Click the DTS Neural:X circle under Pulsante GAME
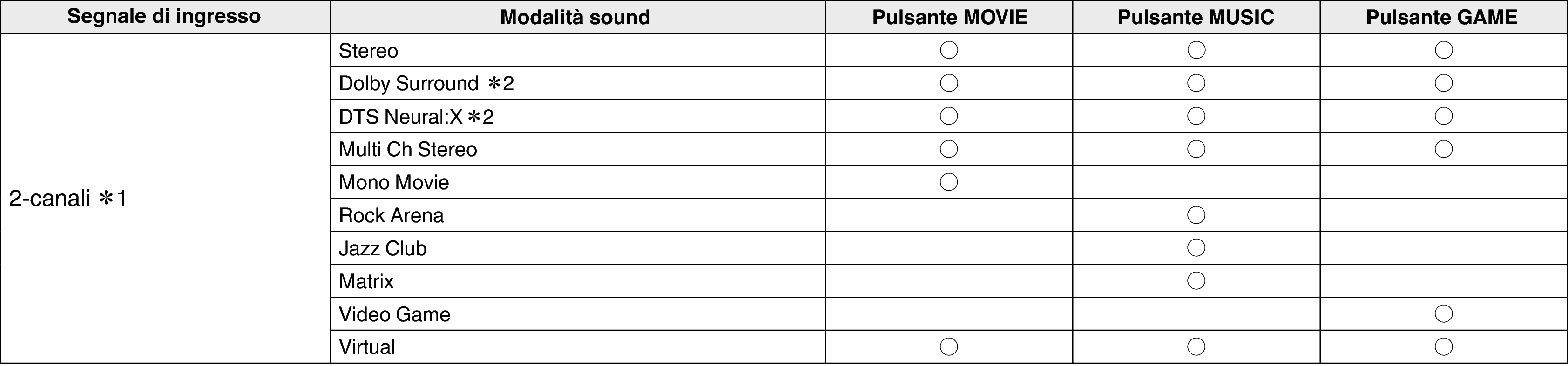 click(1444, 115)
